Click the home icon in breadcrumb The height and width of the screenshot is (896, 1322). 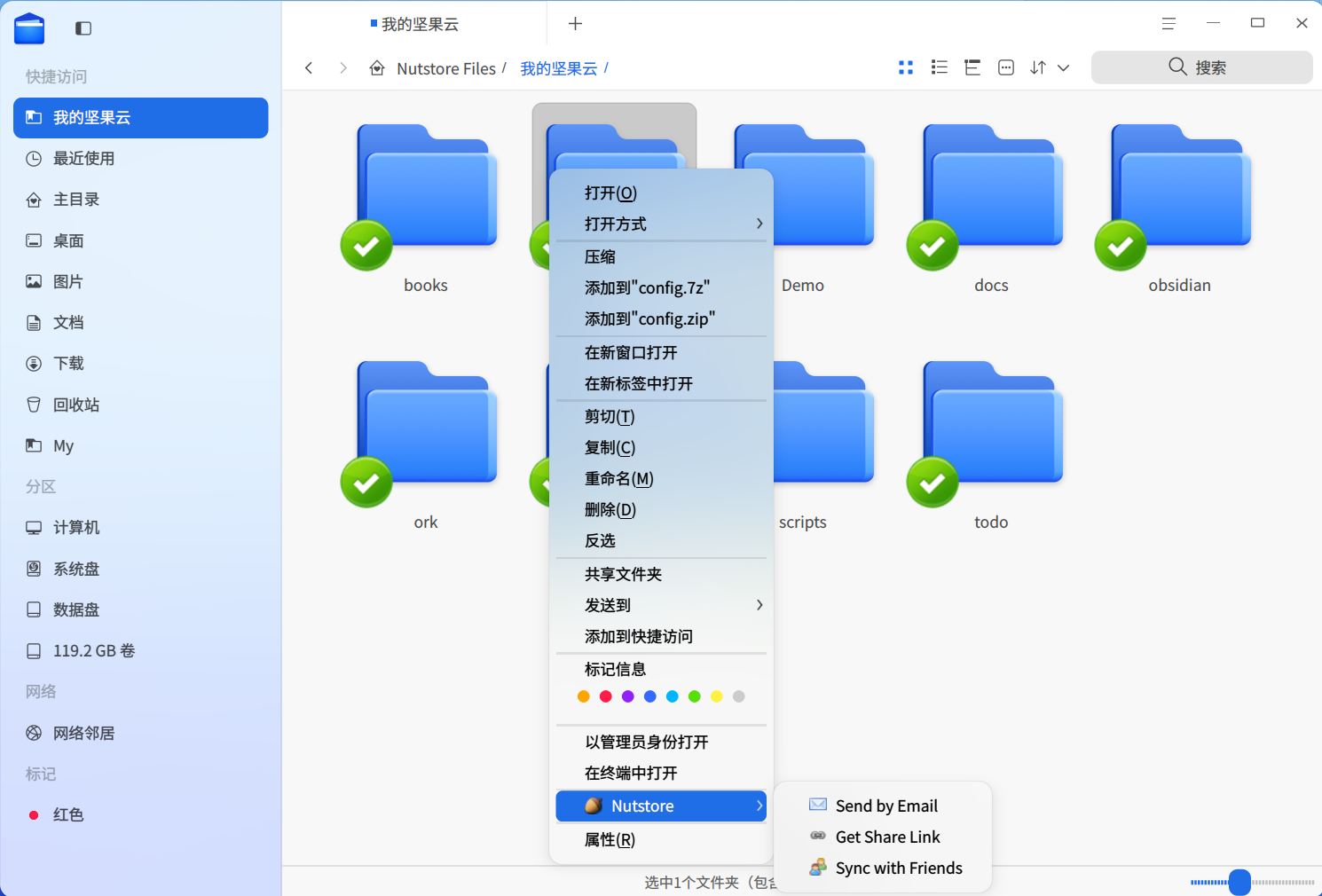pyautogui.click(x=377, y=68)
